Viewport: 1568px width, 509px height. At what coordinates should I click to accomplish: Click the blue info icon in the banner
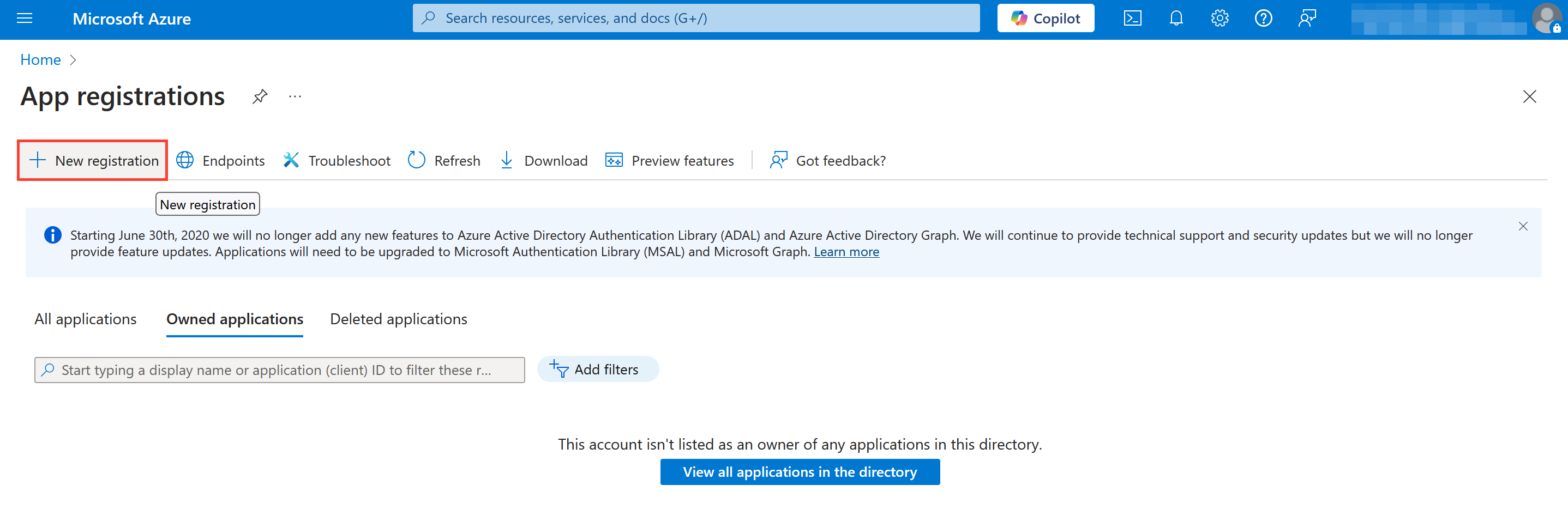53,235
